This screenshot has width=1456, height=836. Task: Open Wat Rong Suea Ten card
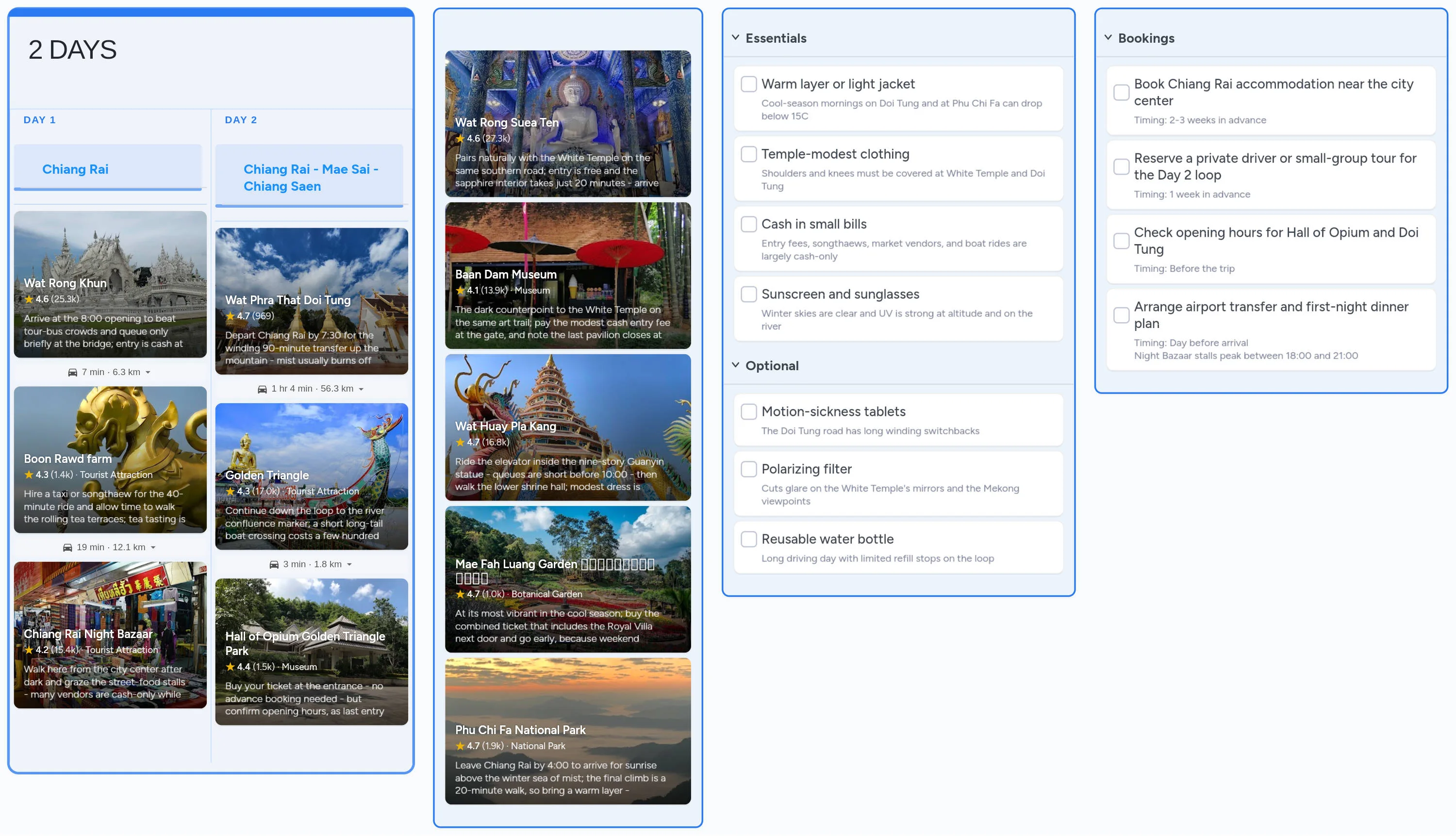(x=568, y=124)
